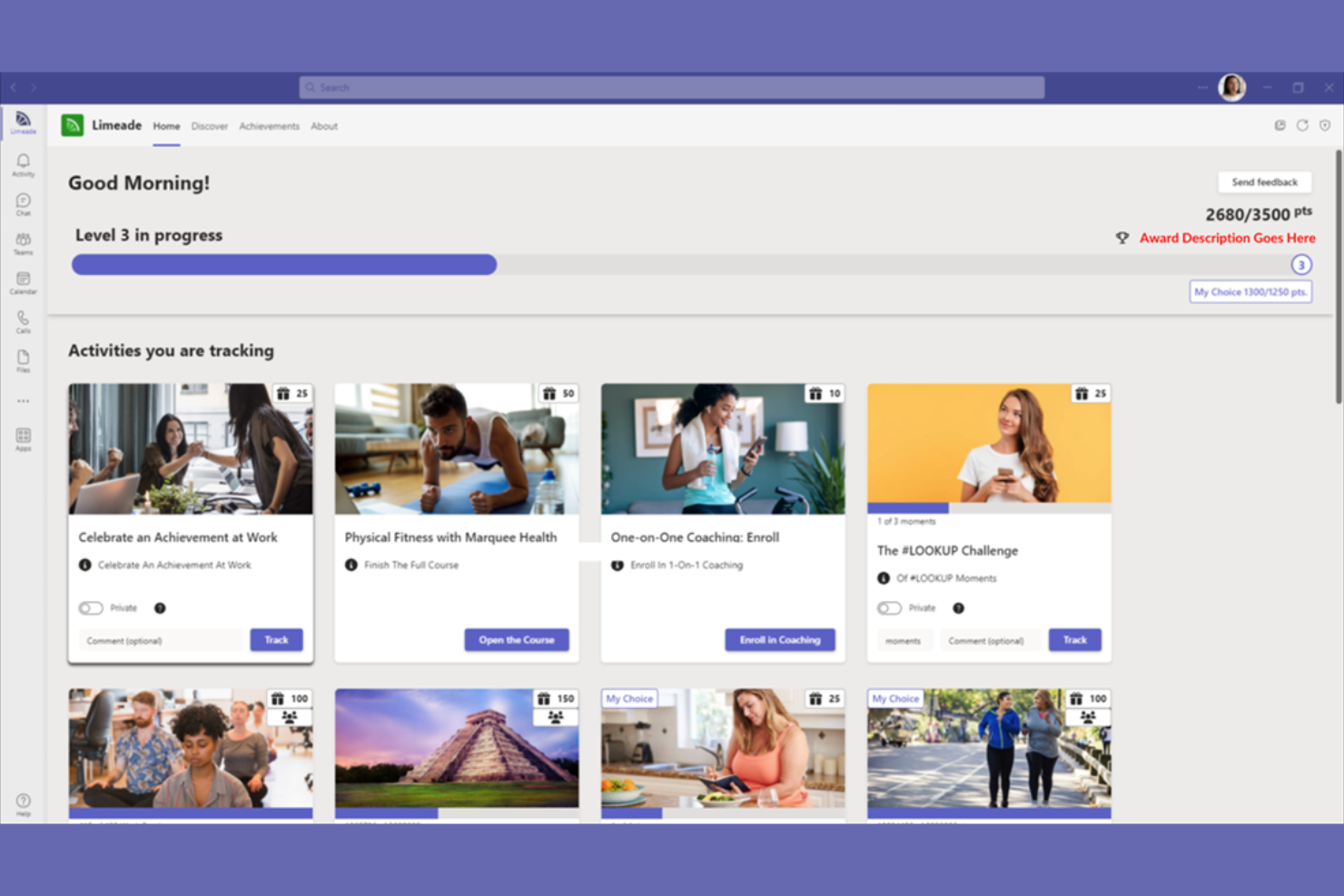1344x896 pixels.
Task: Open more options with the sidebar ellipsis
Action: click(x=23, y=399)
